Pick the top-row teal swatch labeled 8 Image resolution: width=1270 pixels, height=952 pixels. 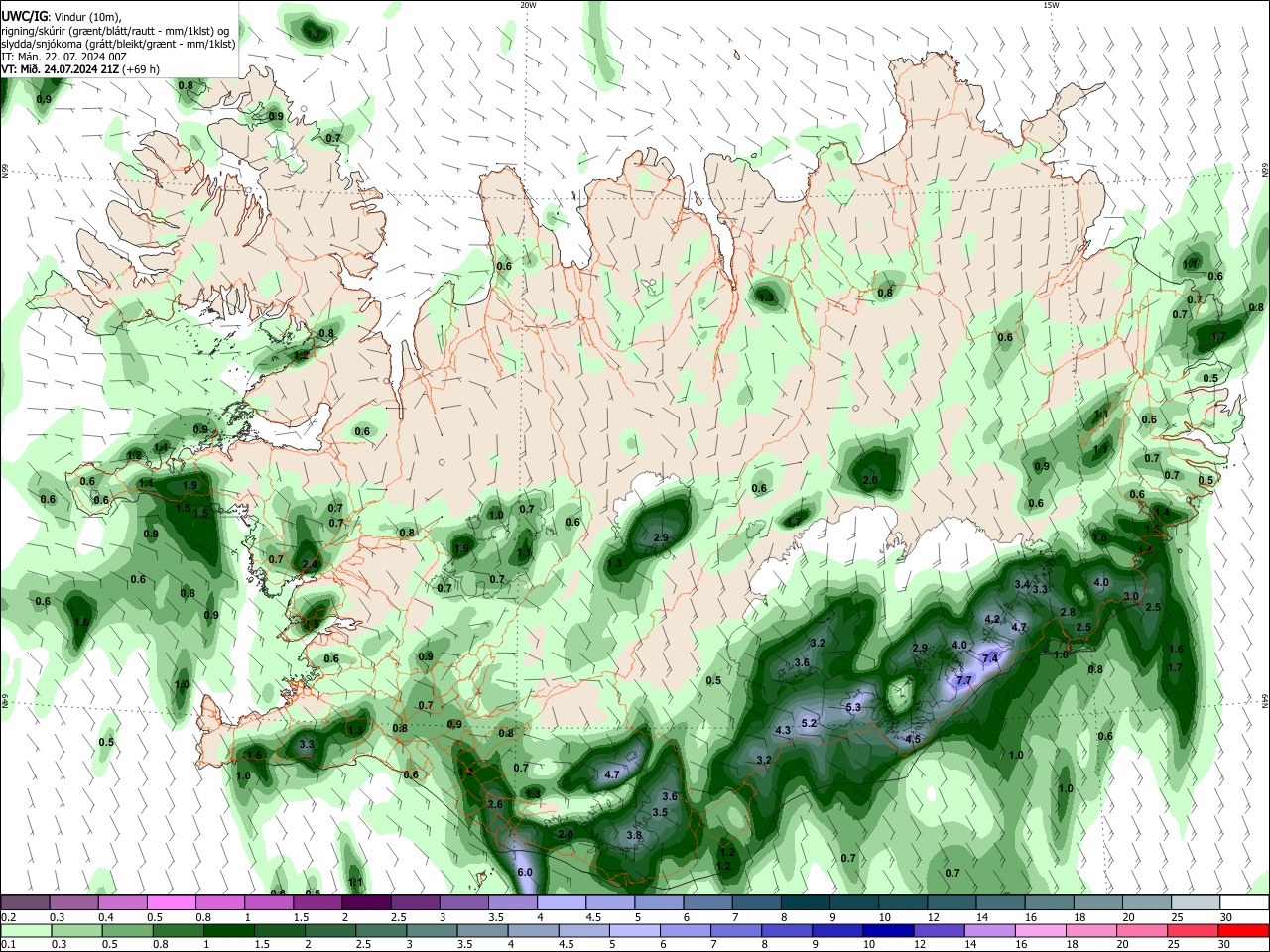[805, 902]
